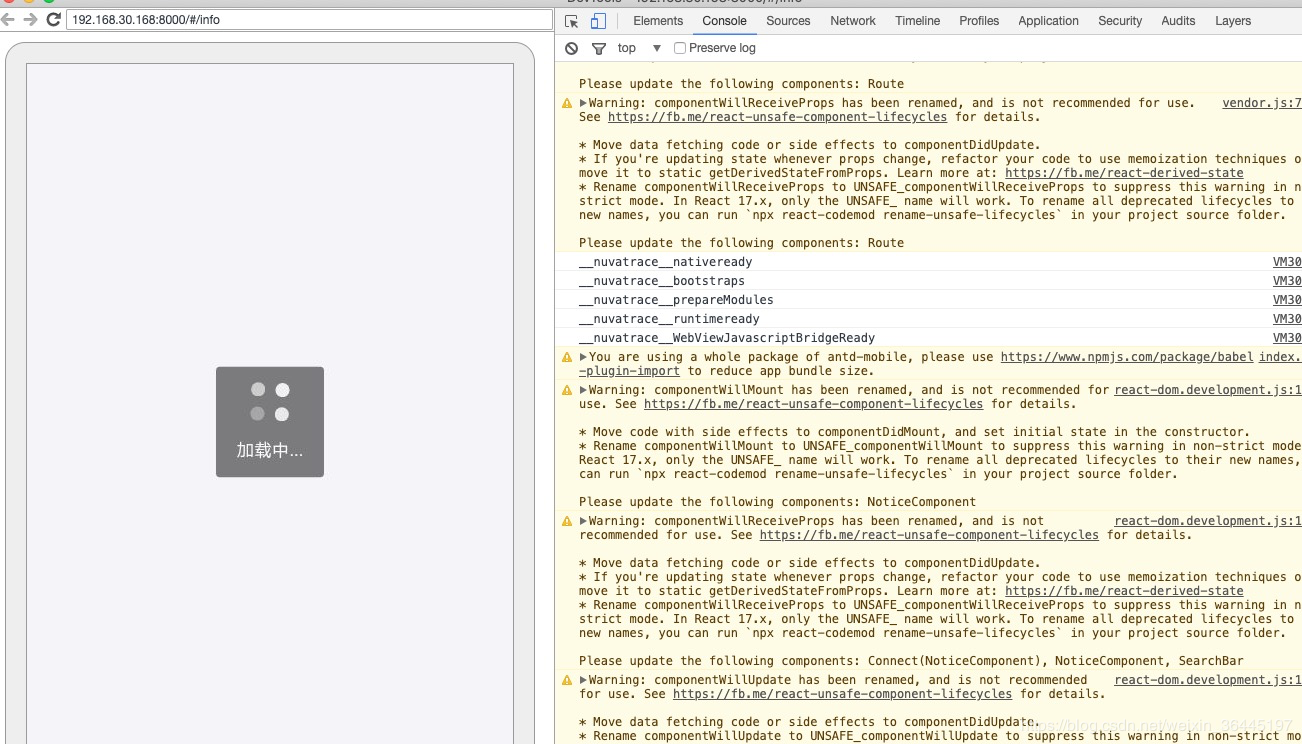Open the Security tab
Screen dimensions: 1302x744
pos(1120,21)
